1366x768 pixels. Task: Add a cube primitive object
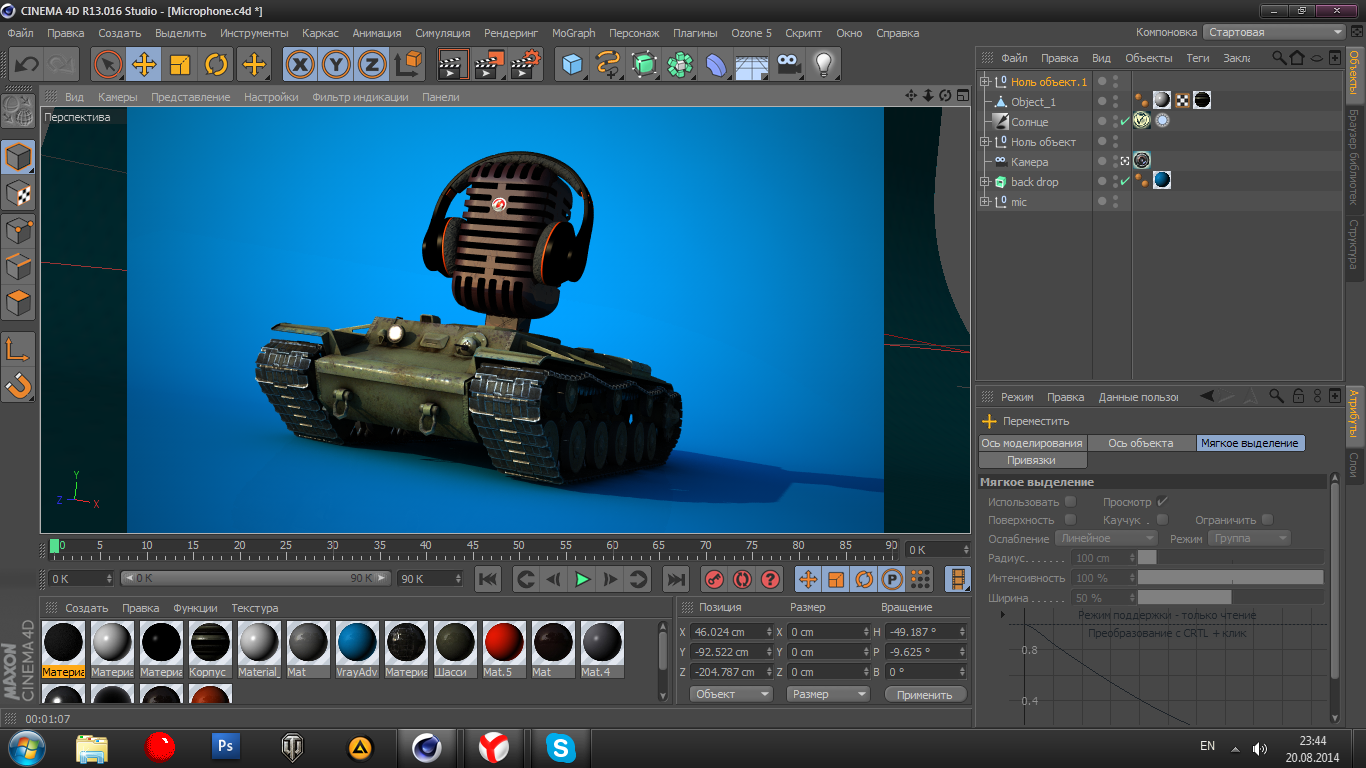[x=572, y=65]
